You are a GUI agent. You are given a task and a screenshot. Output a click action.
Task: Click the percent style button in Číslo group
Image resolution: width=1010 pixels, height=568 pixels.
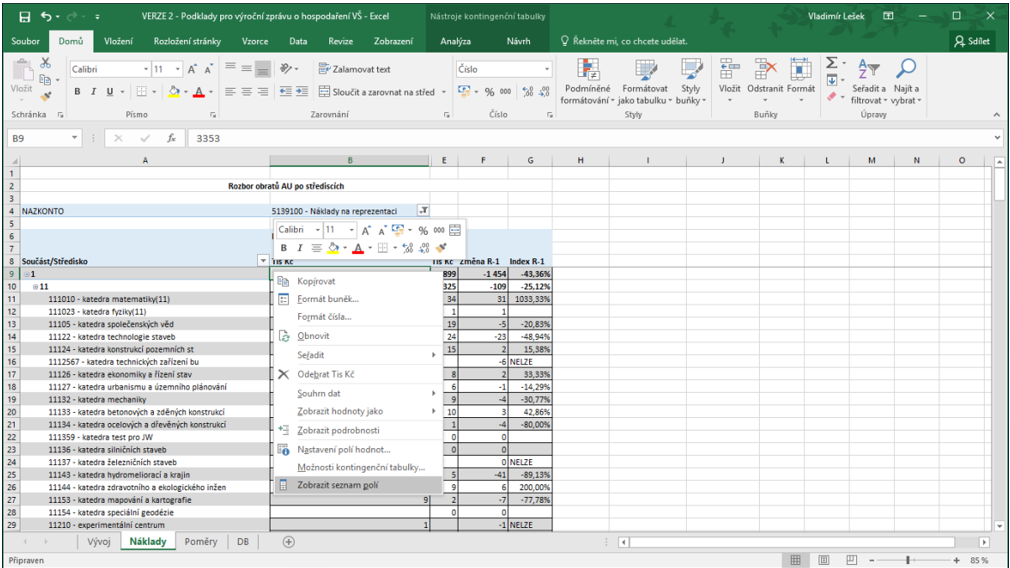point(491,92)
